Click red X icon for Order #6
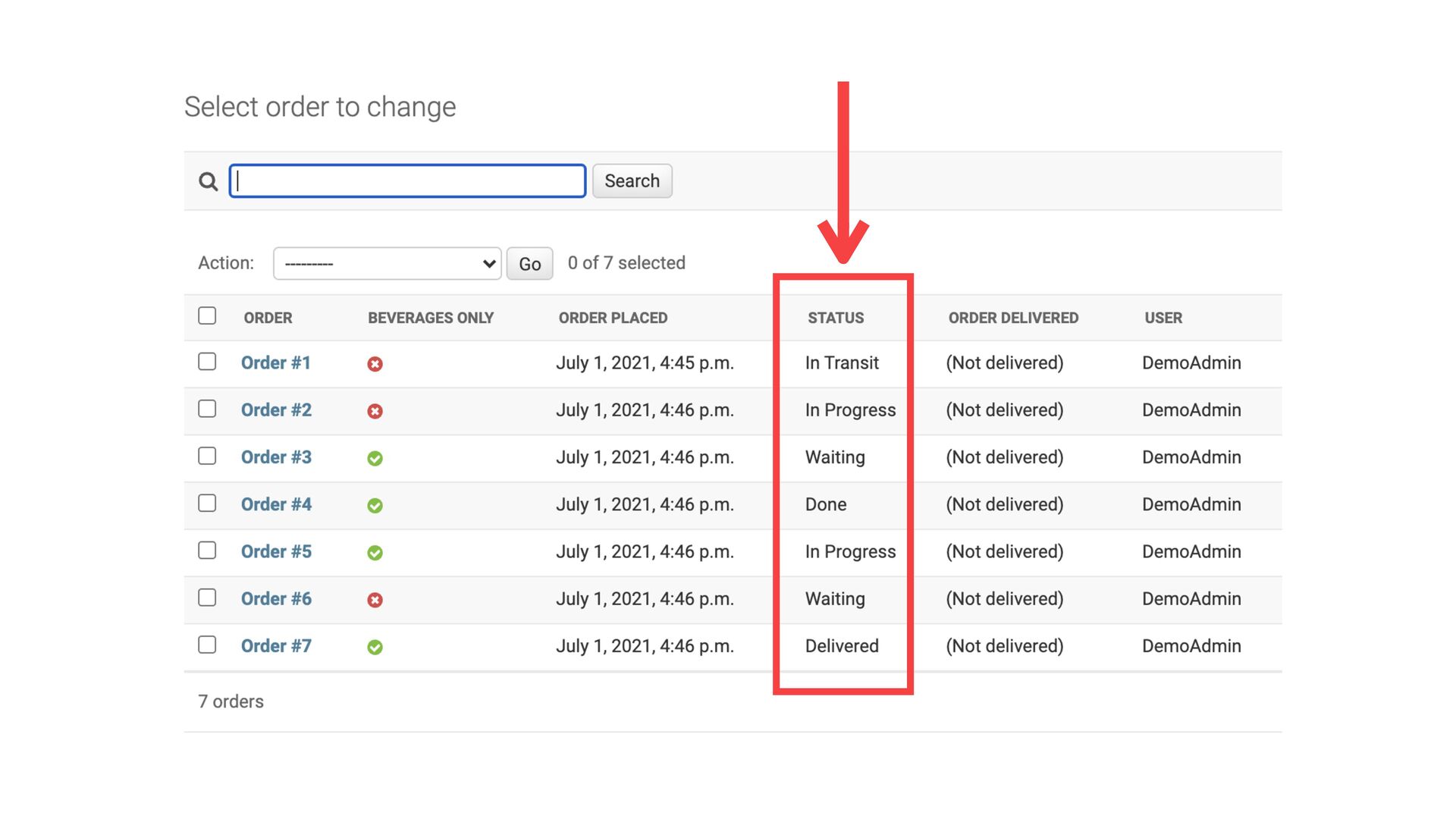This screenshot has height=819, width=1456. tap(375, 600)
